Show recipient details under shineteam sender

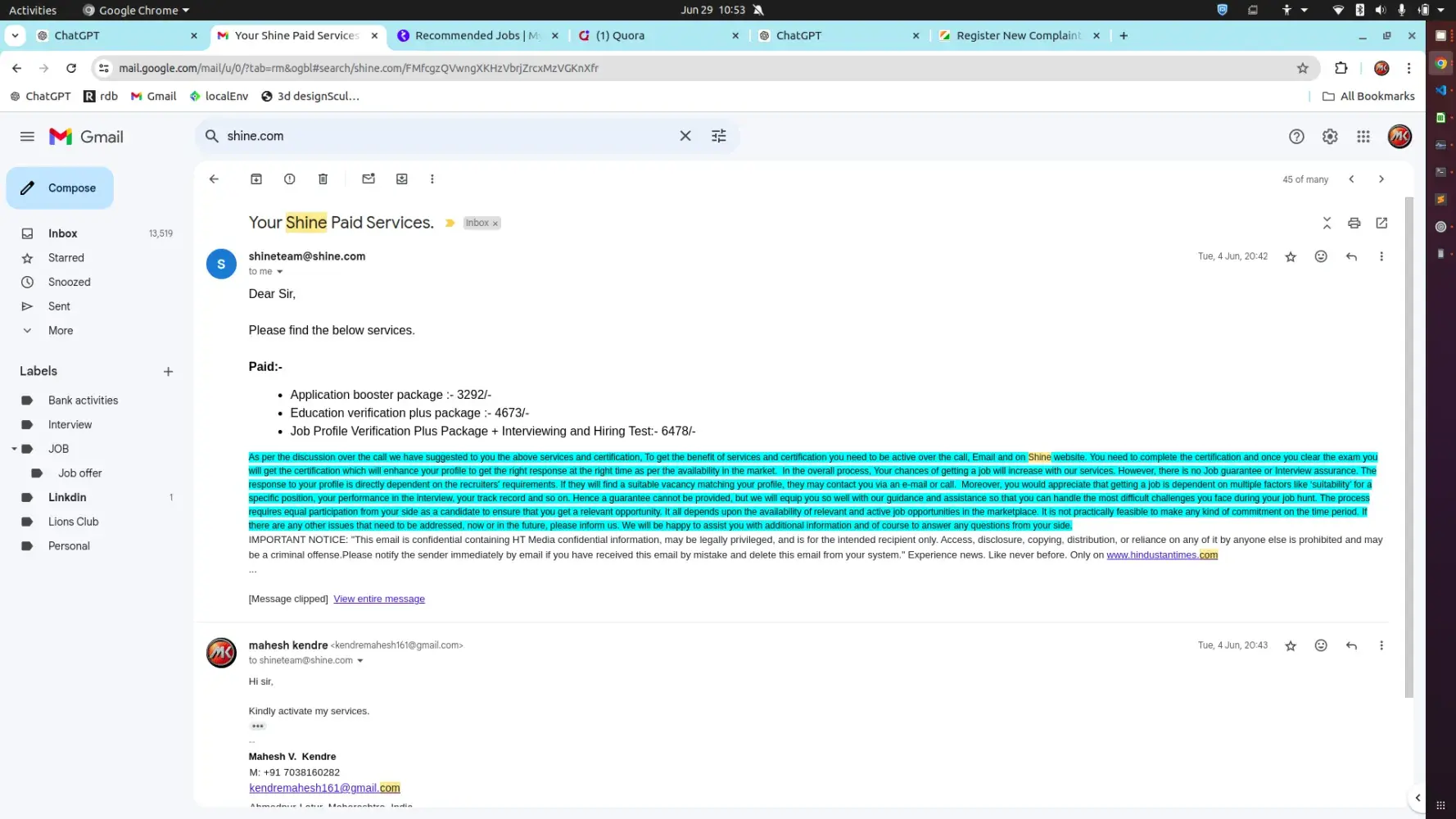(x=279, y=272)
